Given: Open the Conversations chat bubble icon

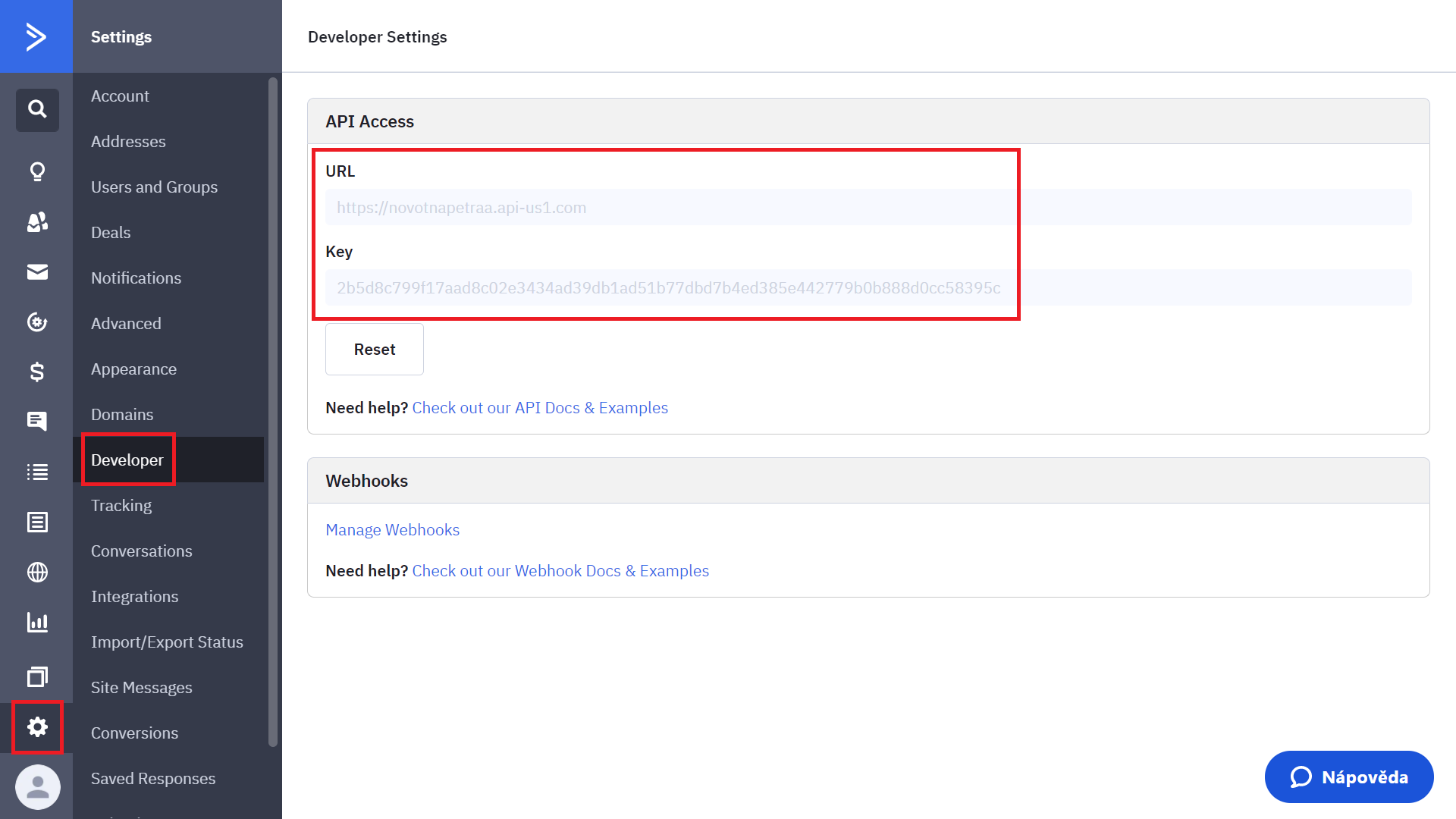Looking at the screenshot, I should click(37, 421).
